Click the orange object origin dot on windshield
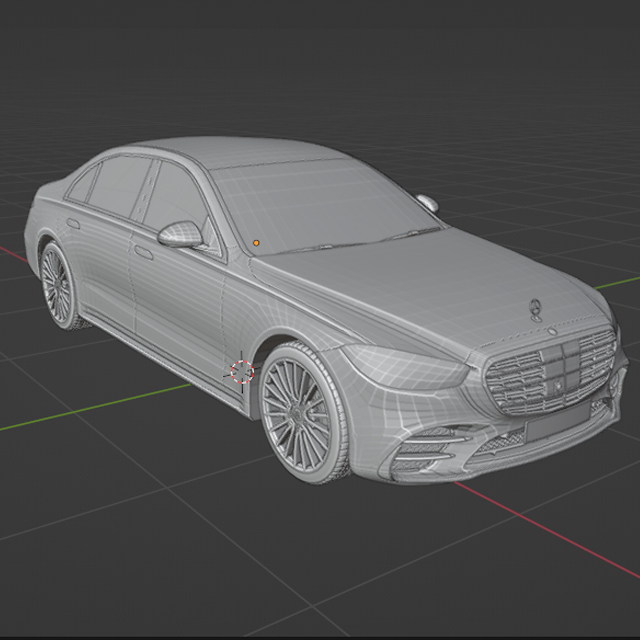The image size is (640, 640). 256,243
